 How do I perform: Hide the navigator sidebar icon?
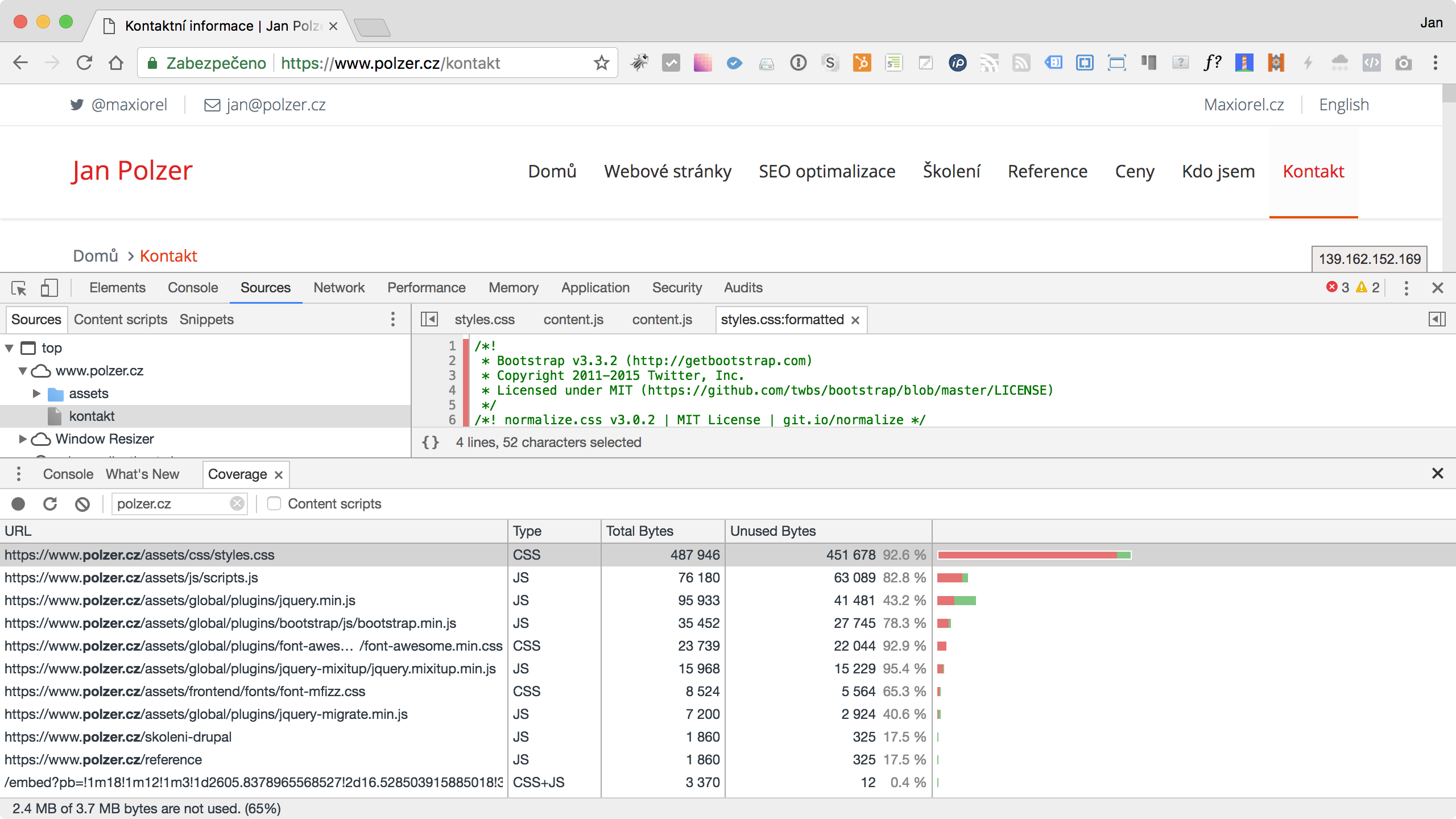click(429, 320)
